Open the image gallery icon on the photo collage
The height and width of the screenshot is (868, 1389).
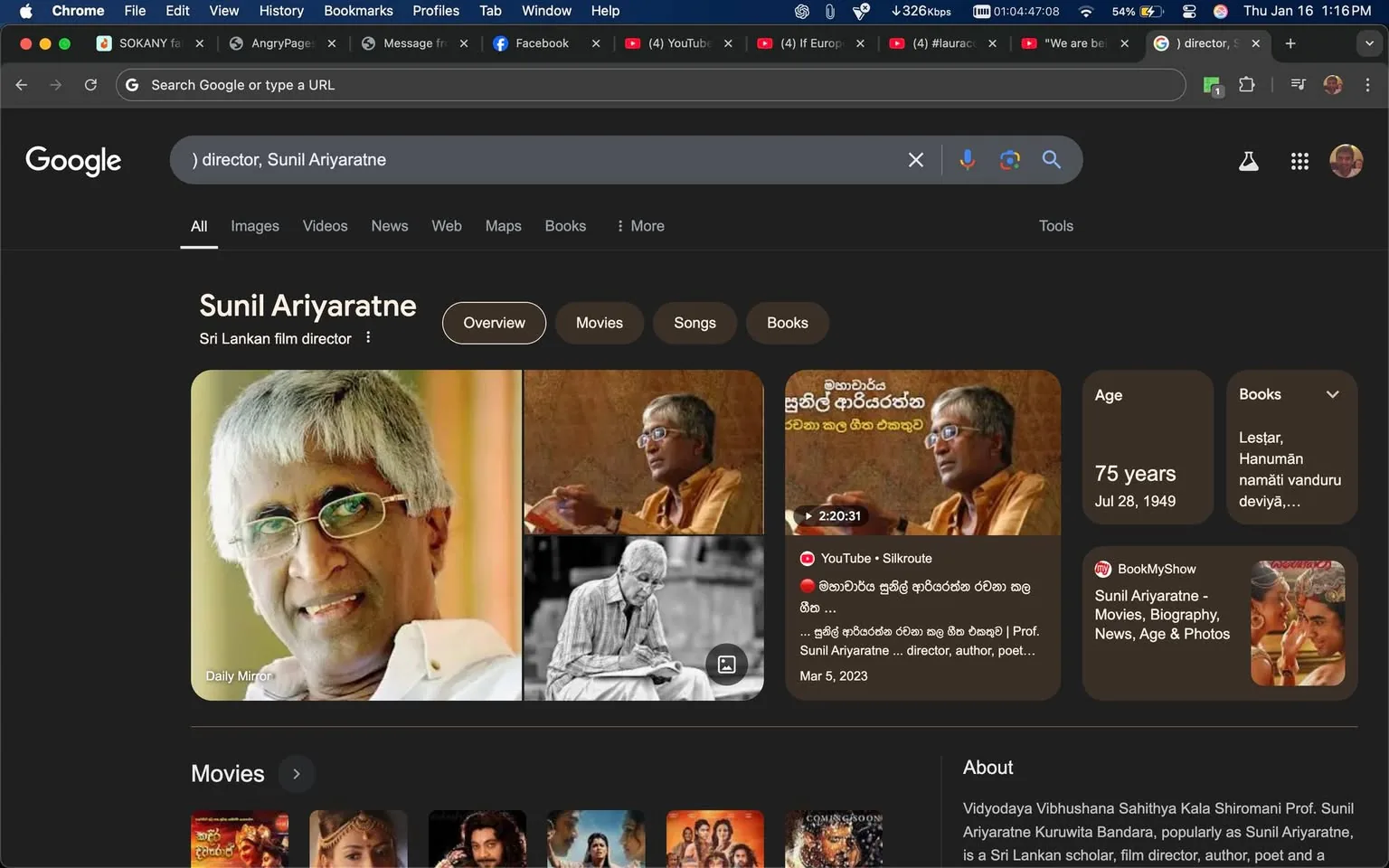[726, 664]
